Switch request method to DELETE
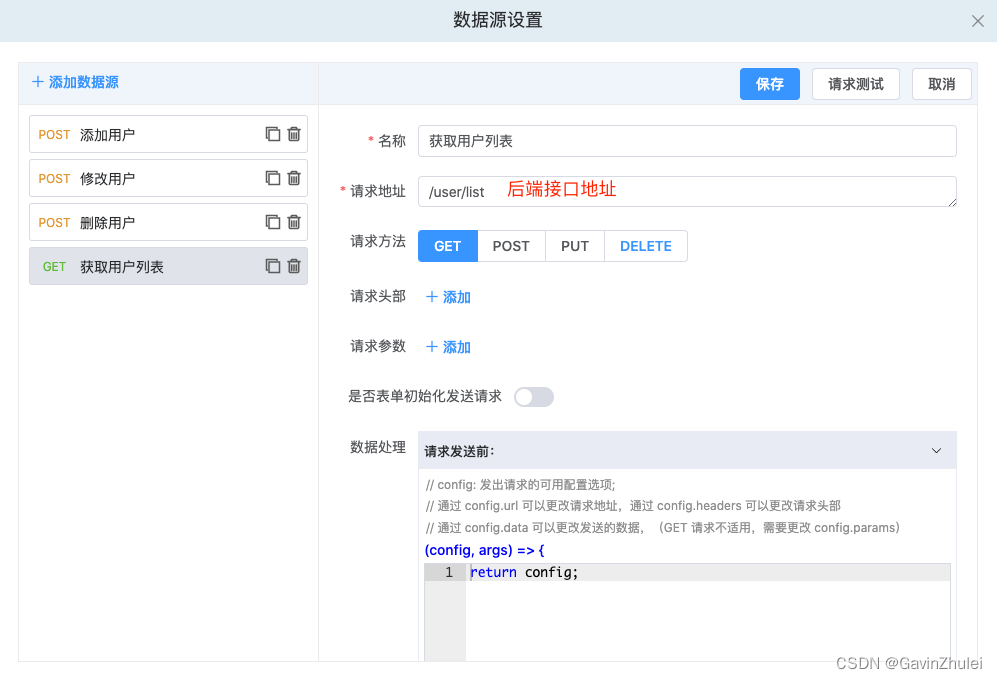 tap(645, 246)
